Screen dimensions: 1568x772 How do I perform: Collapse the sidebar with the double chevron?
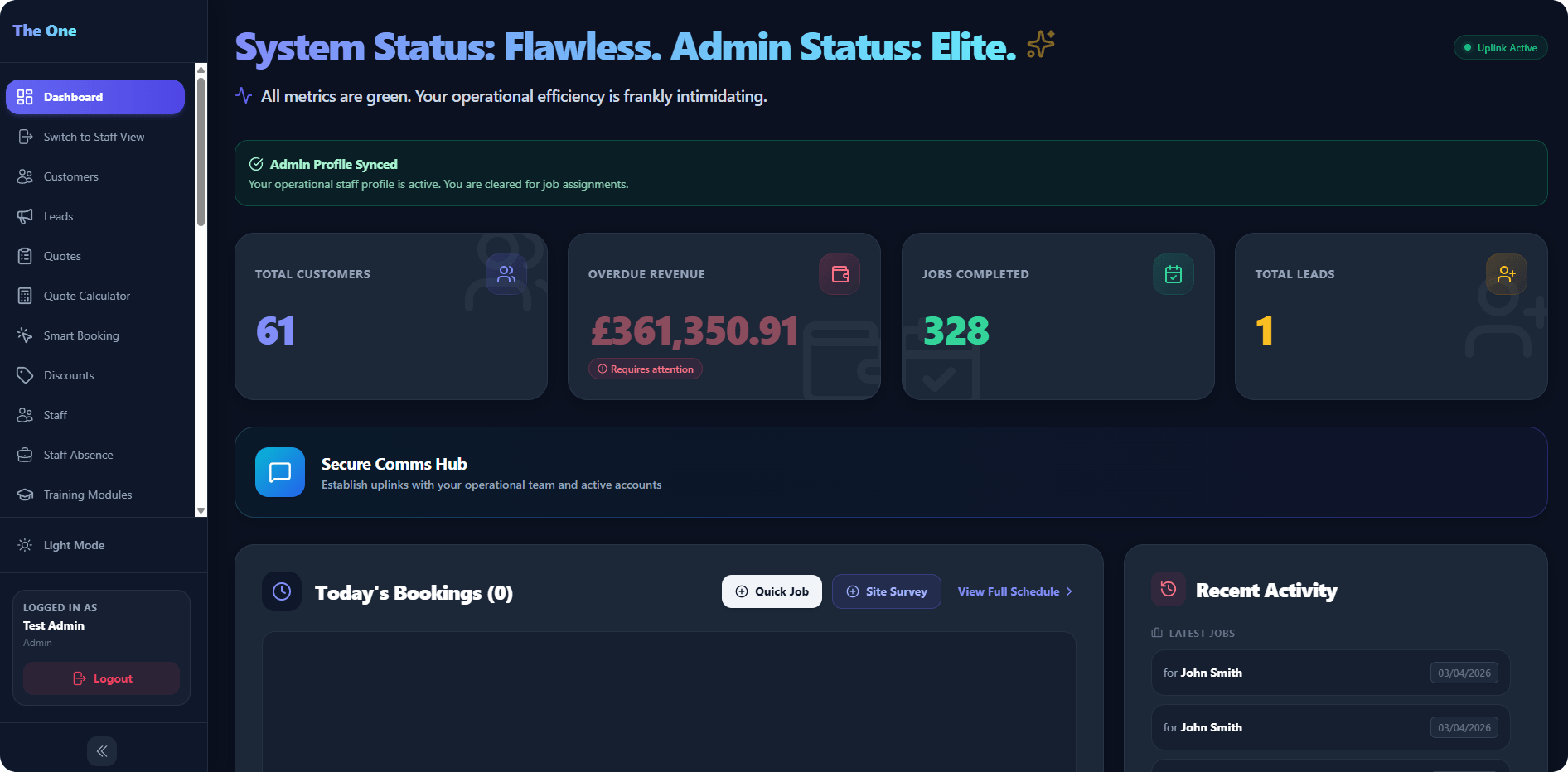click(x=102, y=751)
